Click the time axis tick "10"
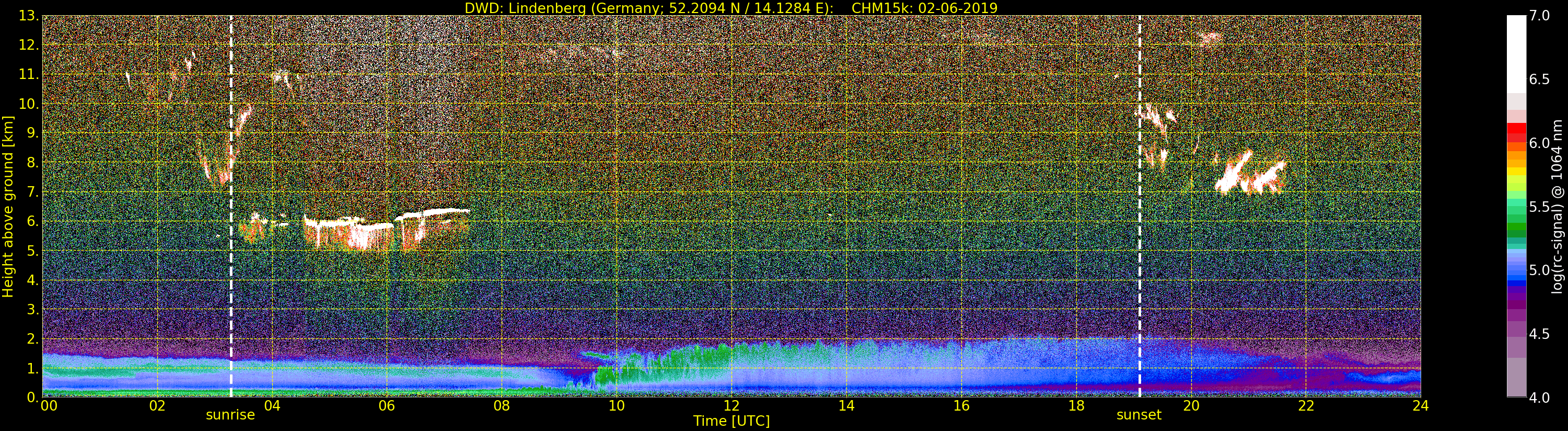1568x431 pixels. tap(617, 406)
